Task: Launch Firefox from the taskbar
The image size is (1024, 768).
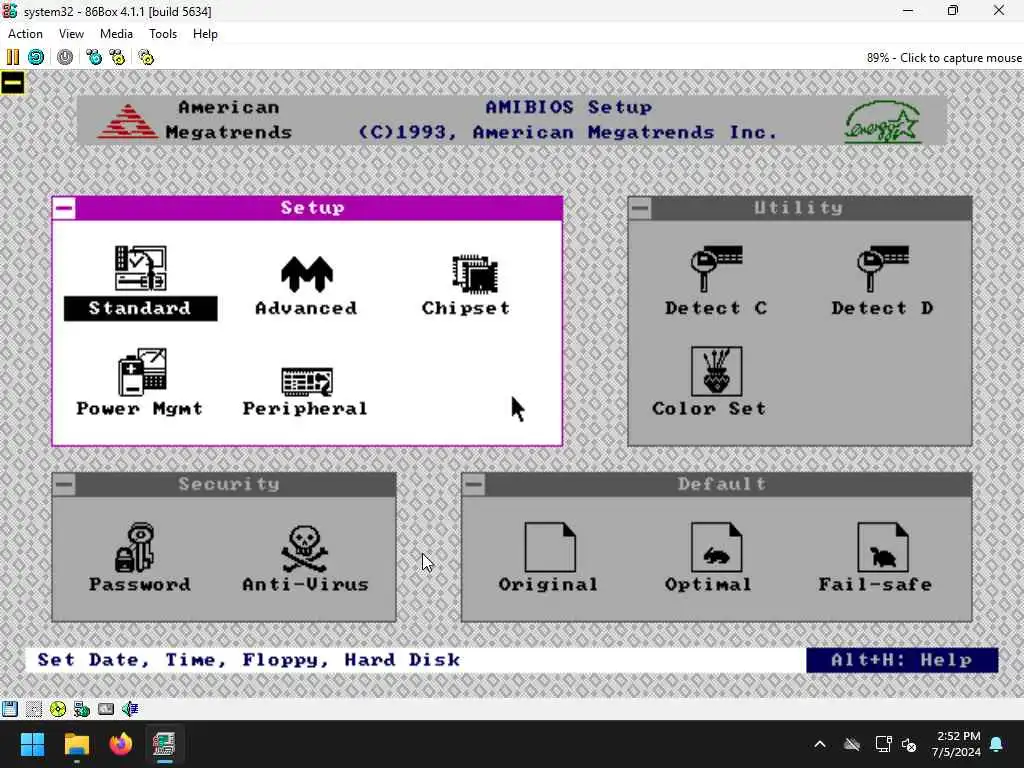Action: click(x=120, y=744)
